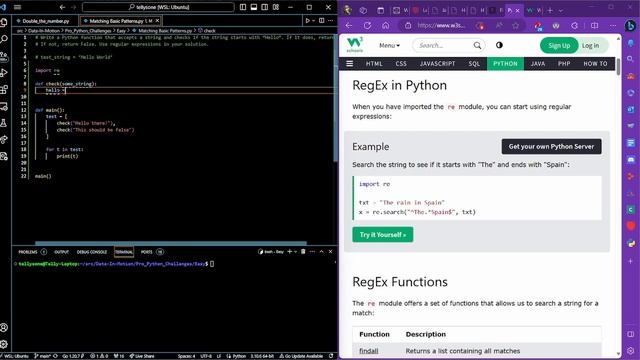Open browser Settings and more ellipsis
This screenshot has width=640, height=360.
click(613, 25)
